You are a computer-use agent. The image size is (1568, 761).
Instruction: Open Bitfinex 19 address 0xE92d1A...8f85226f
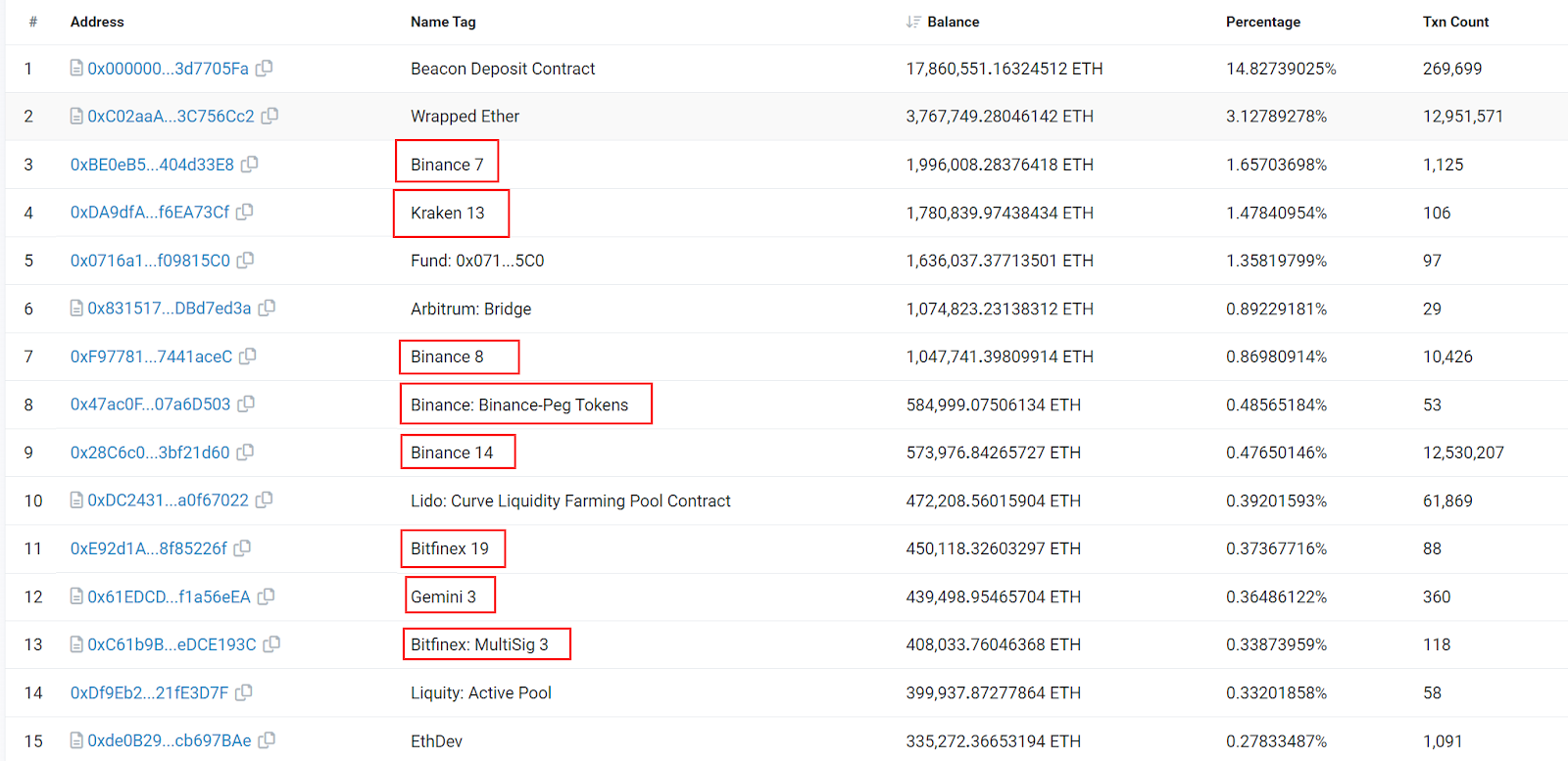coord(148,547)
